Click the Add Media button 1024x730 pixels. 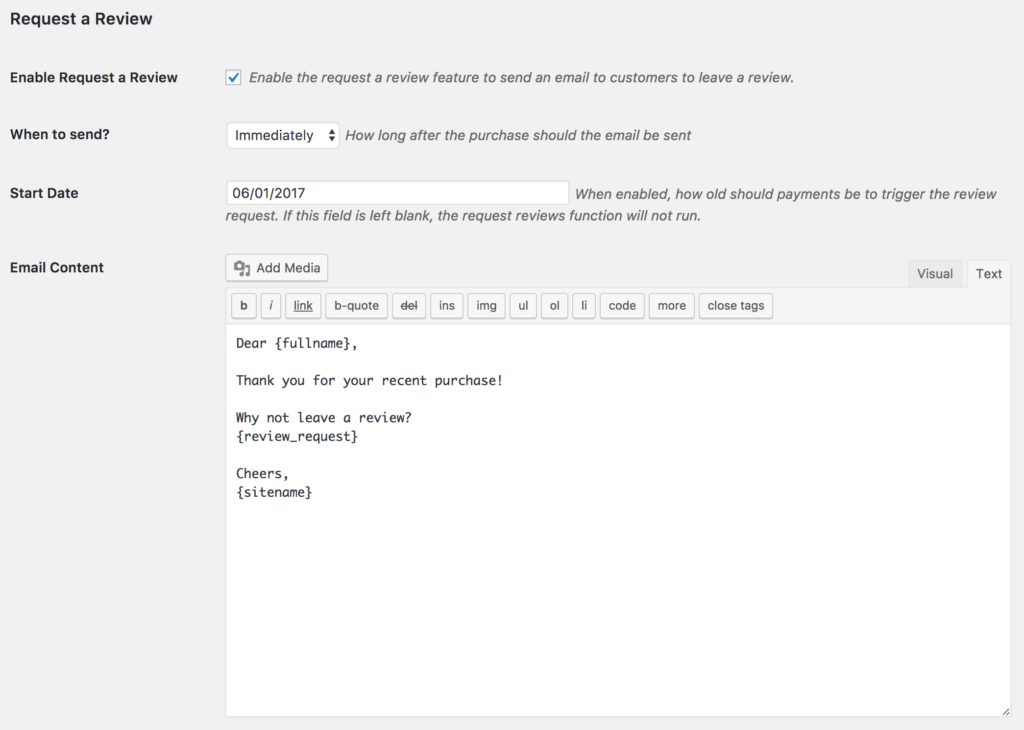coord(277,268)
